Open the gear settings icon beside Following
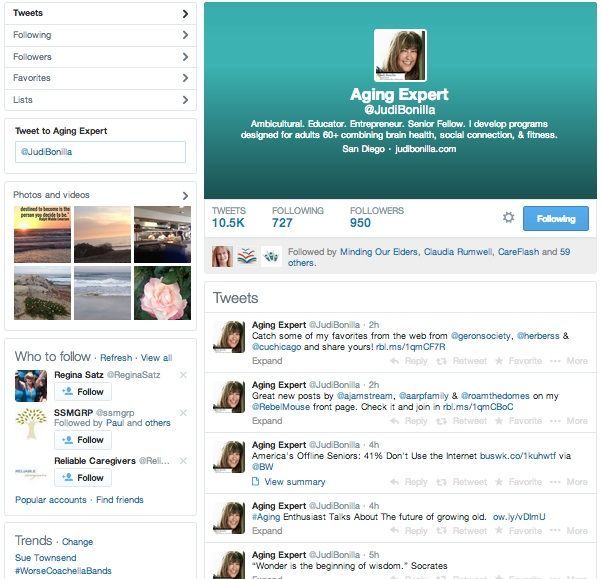Screen dimensions: 602x579 pyautogui.click(x=508, y=218)
